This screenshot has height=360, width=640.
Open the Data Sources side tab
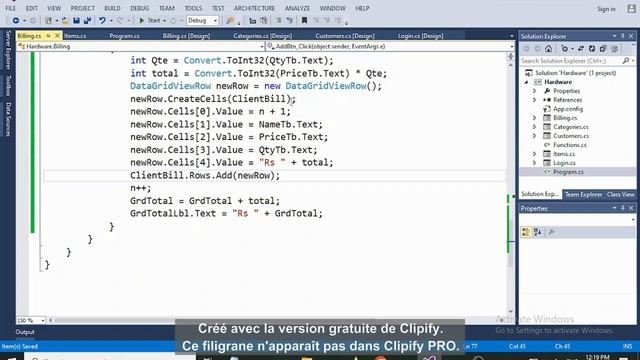8,119
